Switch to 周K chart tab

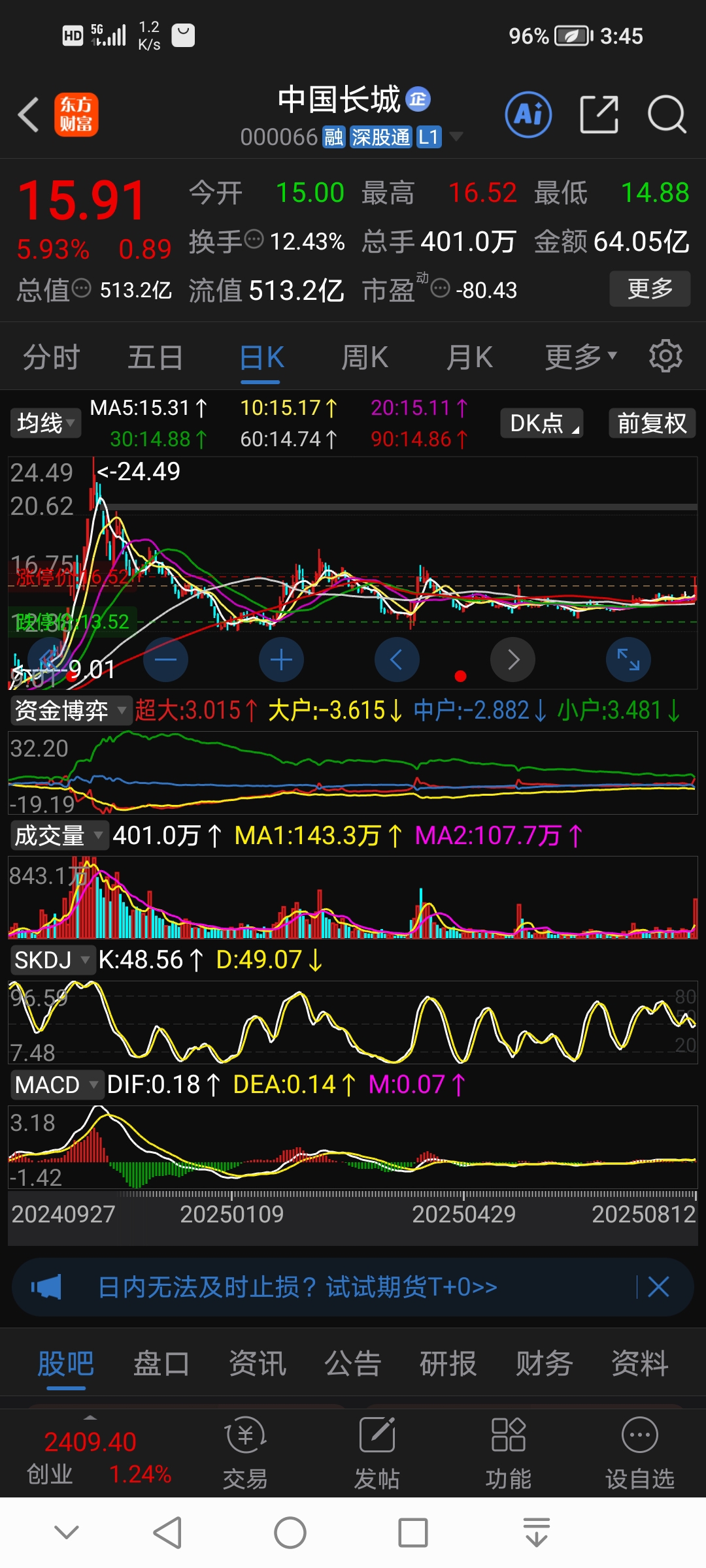(x=365, y=357)
